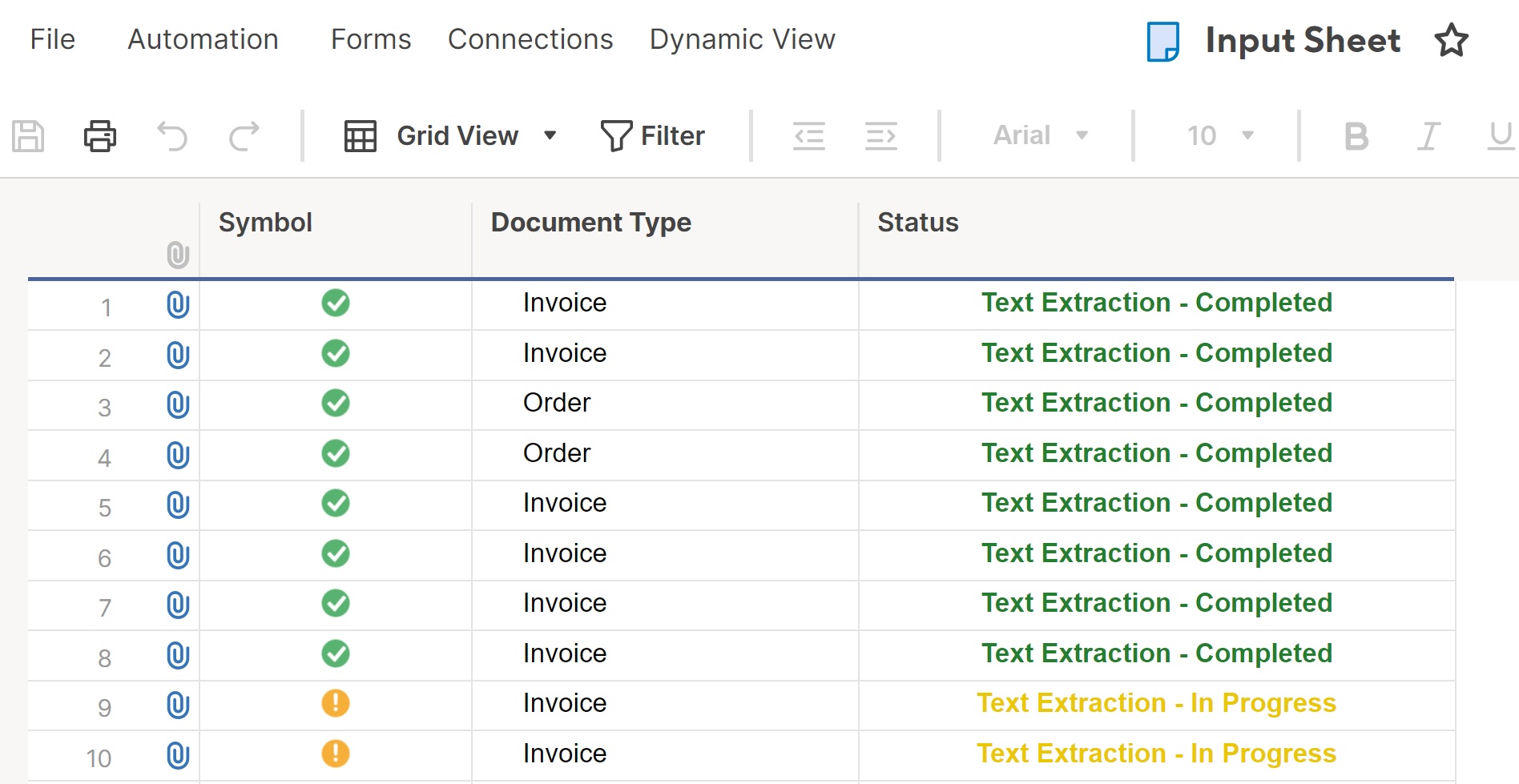Toggle Bold formatting

coord(1356,136)
